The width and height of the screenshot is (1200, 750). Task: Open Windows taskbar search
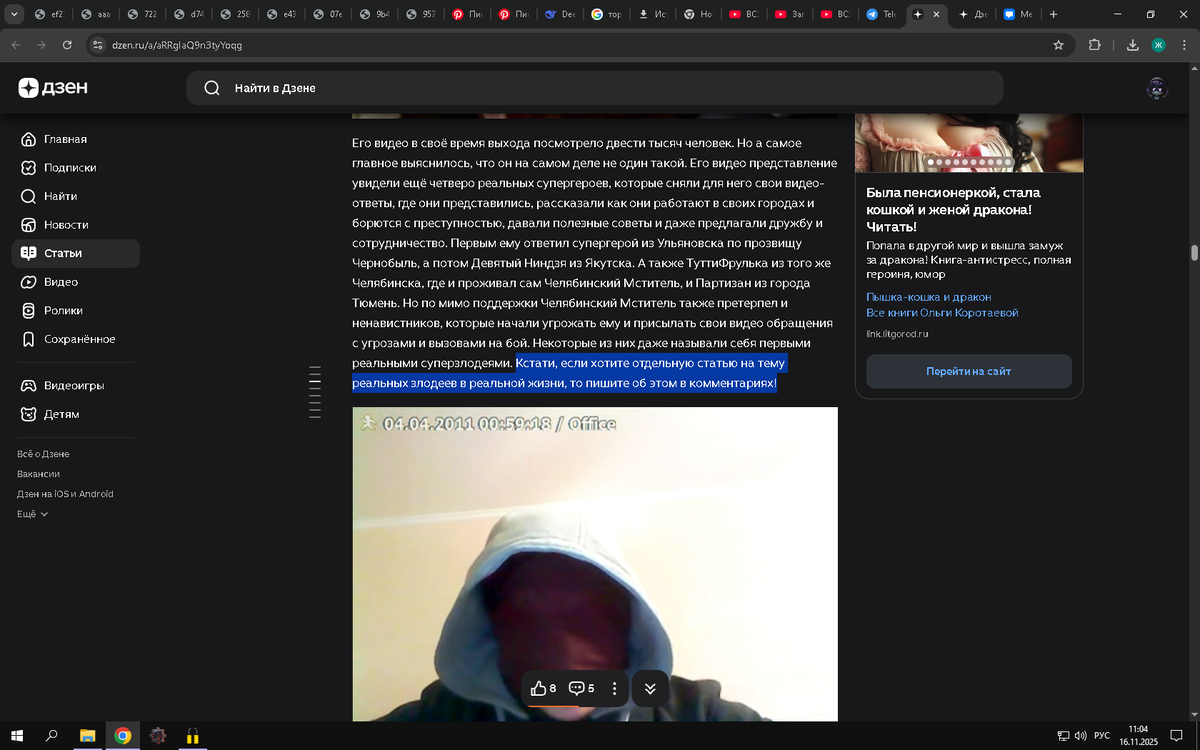(52, 736)
